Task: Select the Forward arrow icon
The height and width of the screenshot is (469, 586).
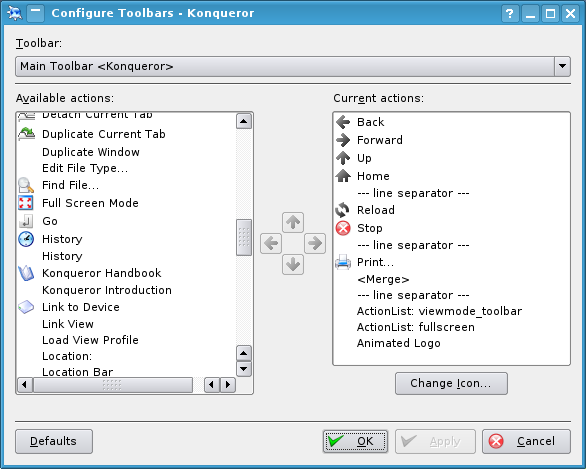Action: point(343,140)
